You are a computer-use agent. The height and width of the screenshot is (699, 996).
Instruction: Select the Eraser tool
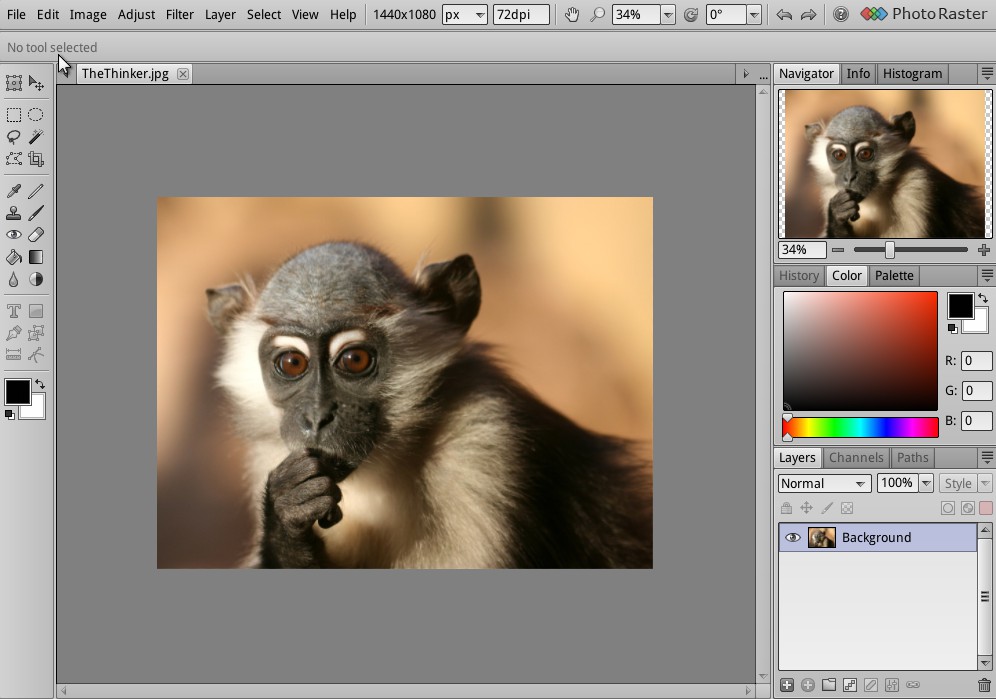pos(36,235)
